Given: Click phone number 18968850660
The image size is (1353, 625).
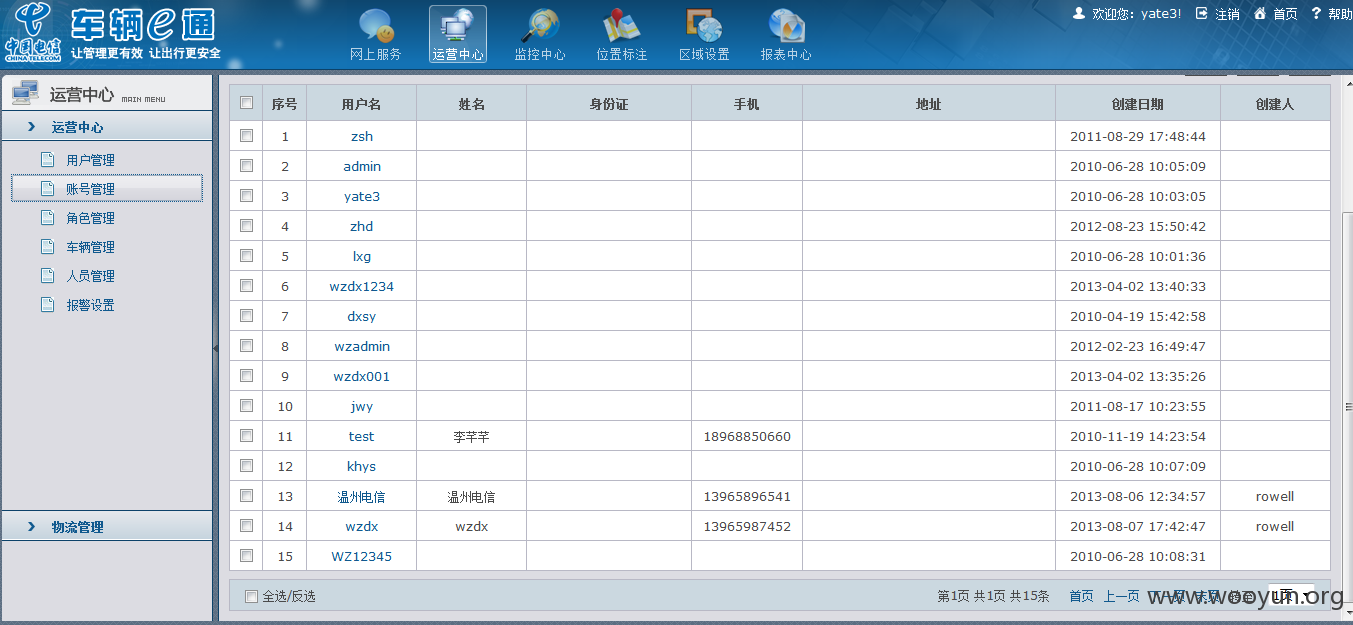Looking at the screenshot, I should pyautogui.click(x=747, y=436).
